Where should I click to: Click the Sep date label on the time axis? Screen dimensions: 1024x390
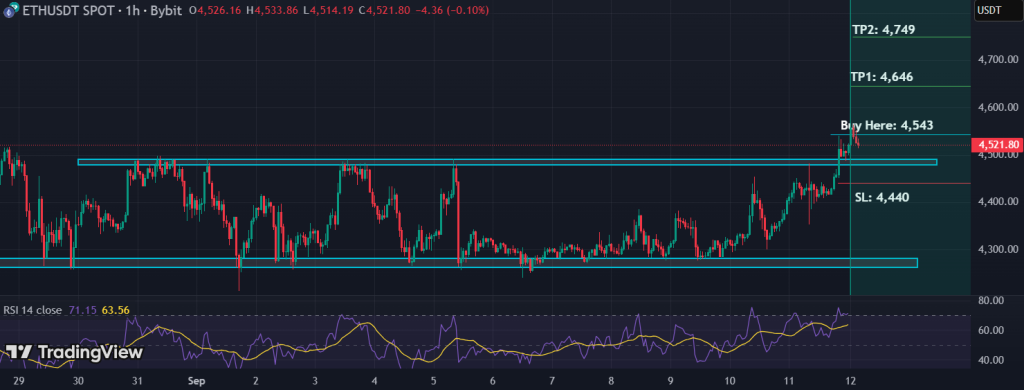point(196,380)
